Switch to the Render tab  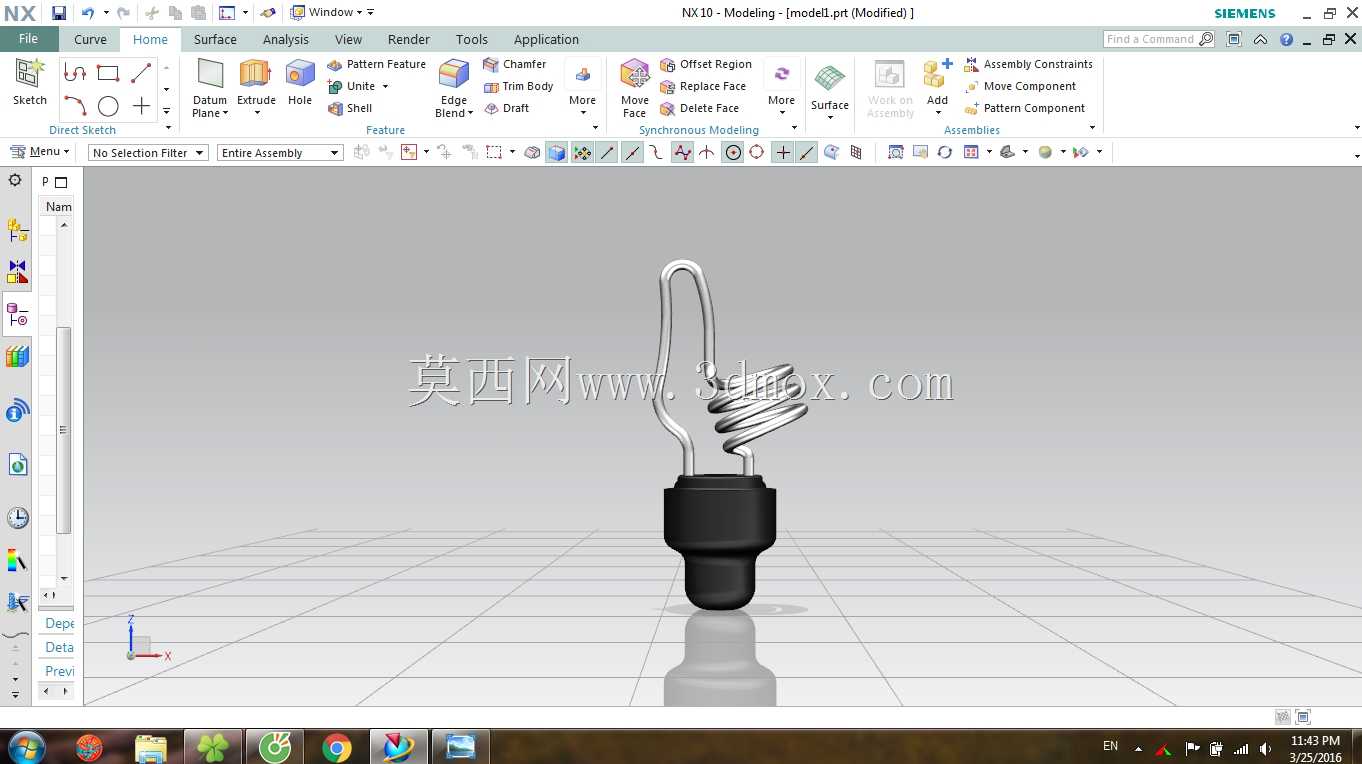pyautogui.click(x=409, y=40)
